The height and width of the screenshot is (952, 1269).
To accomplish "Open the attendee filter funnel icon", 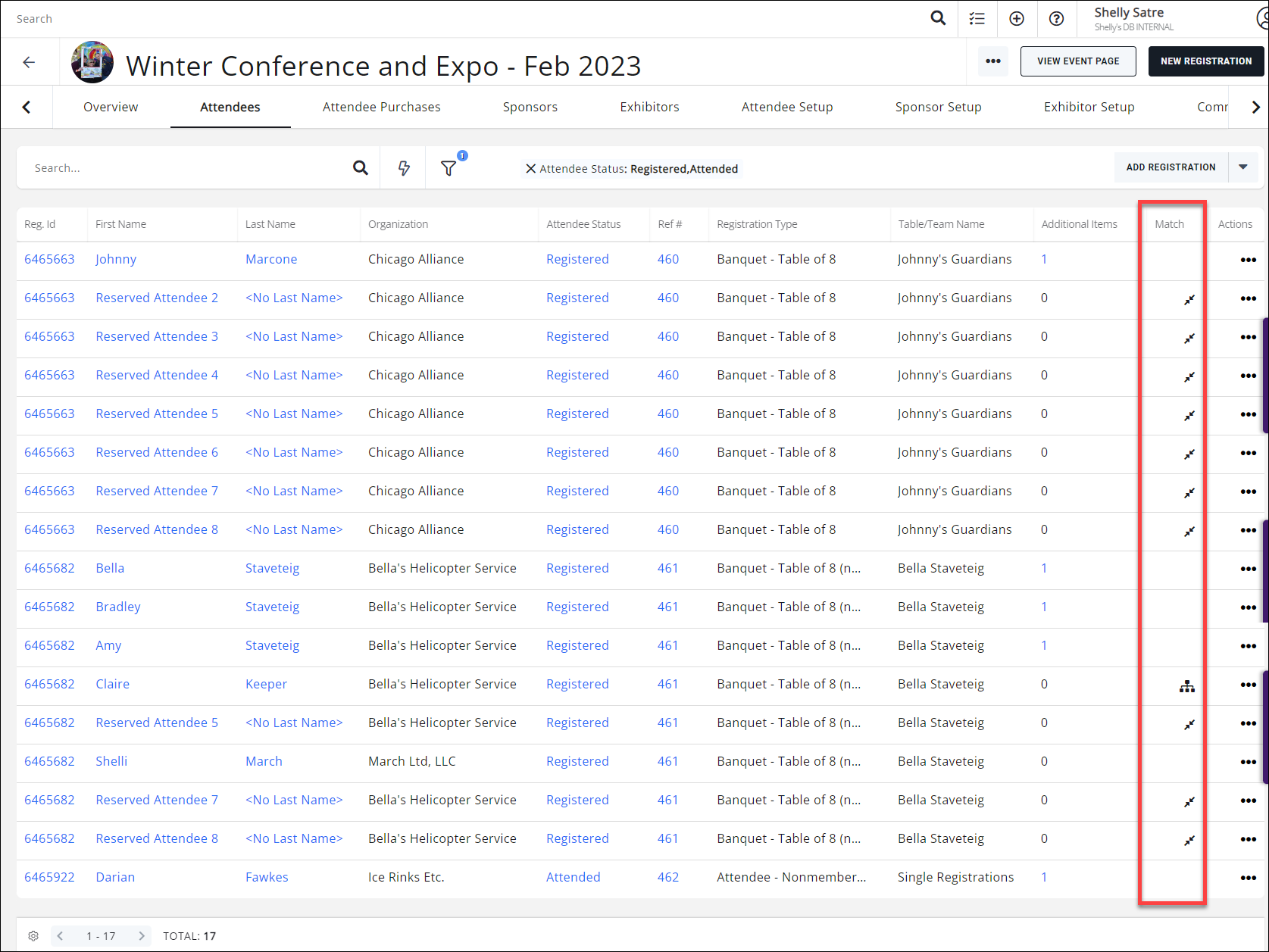I will [449, 168].
